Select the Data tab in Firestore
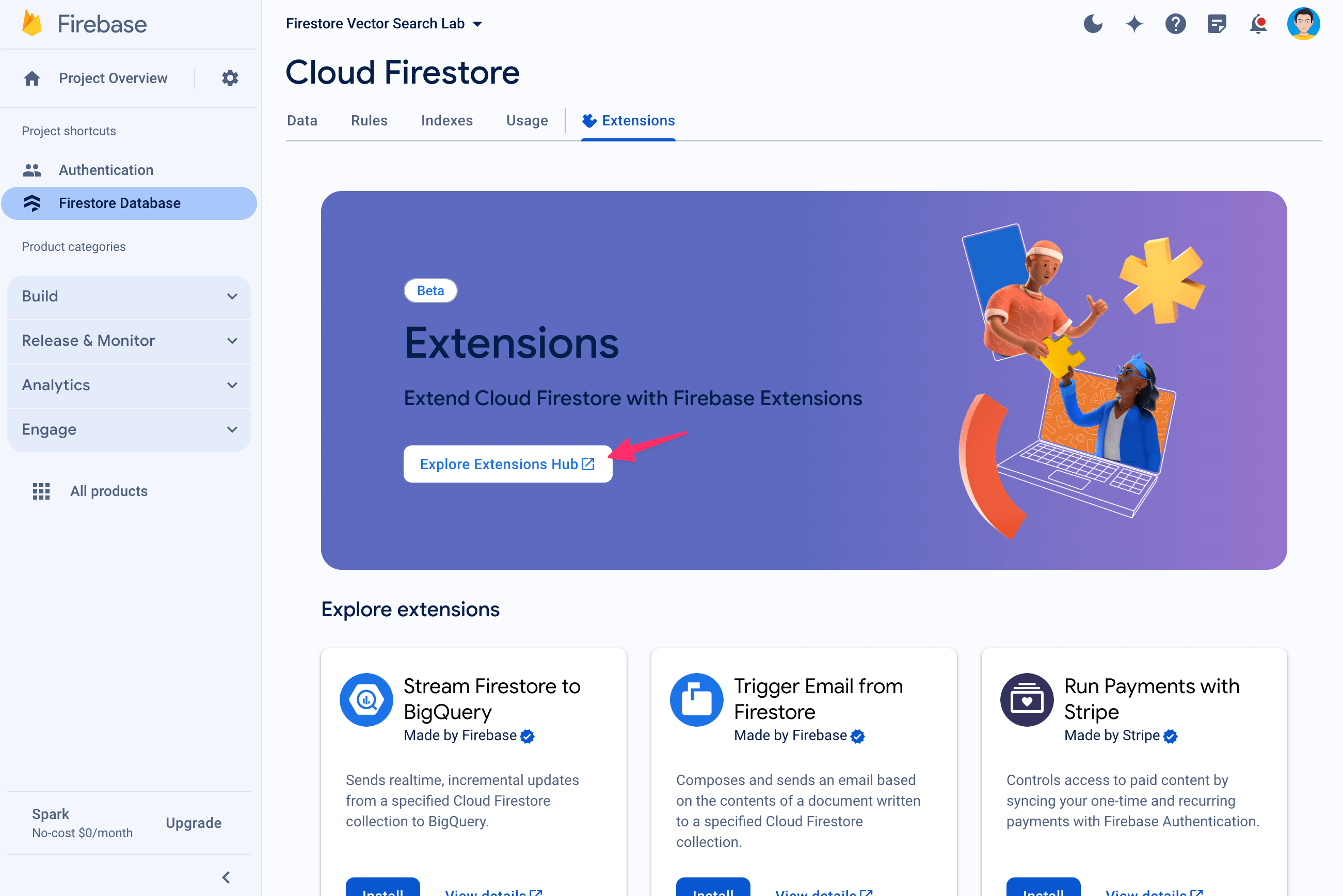Viewport: 1343px width, 896px height. coord(301,120)
